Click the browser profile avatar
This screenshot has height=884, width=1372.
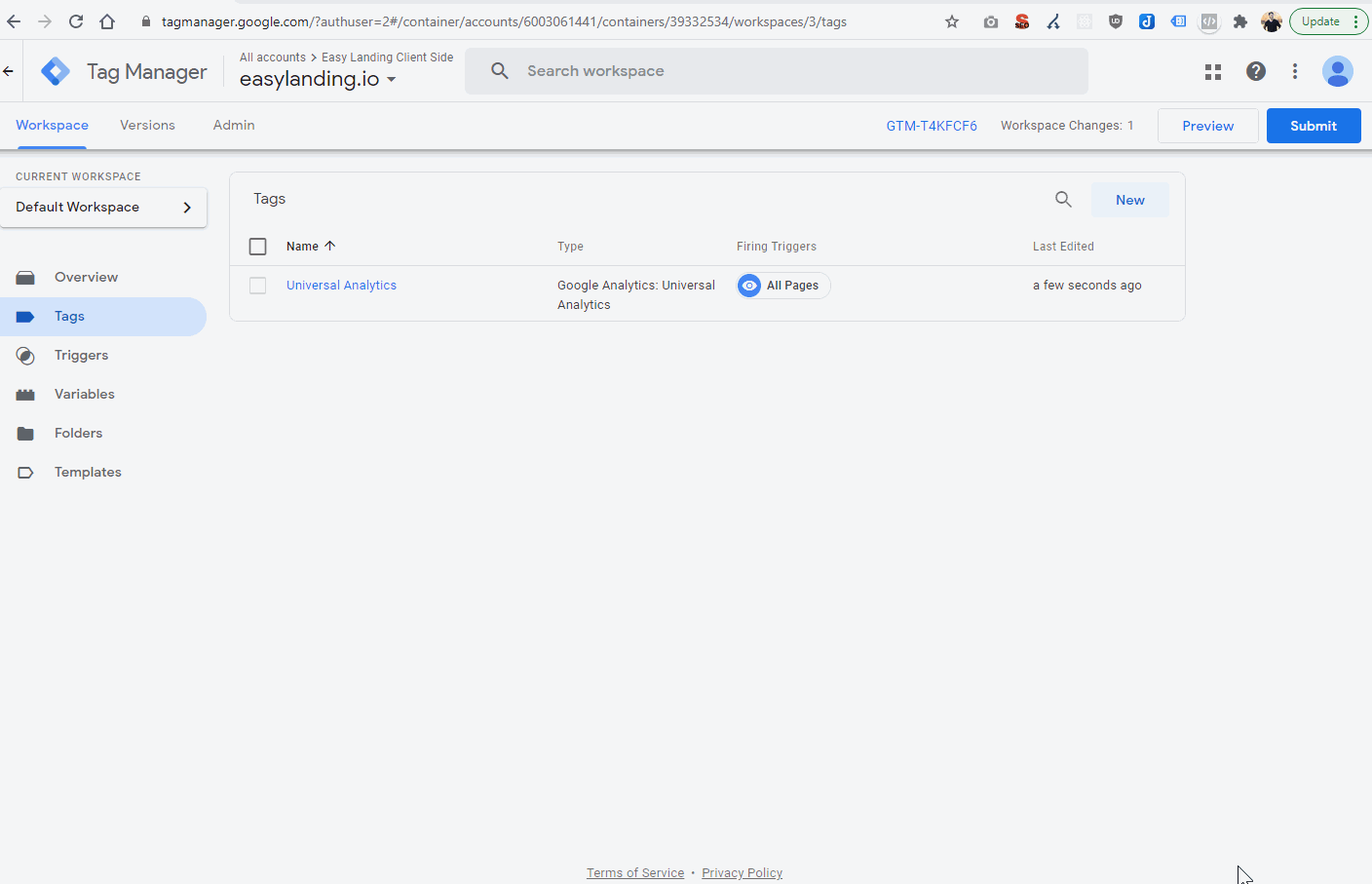(1272, 21)
